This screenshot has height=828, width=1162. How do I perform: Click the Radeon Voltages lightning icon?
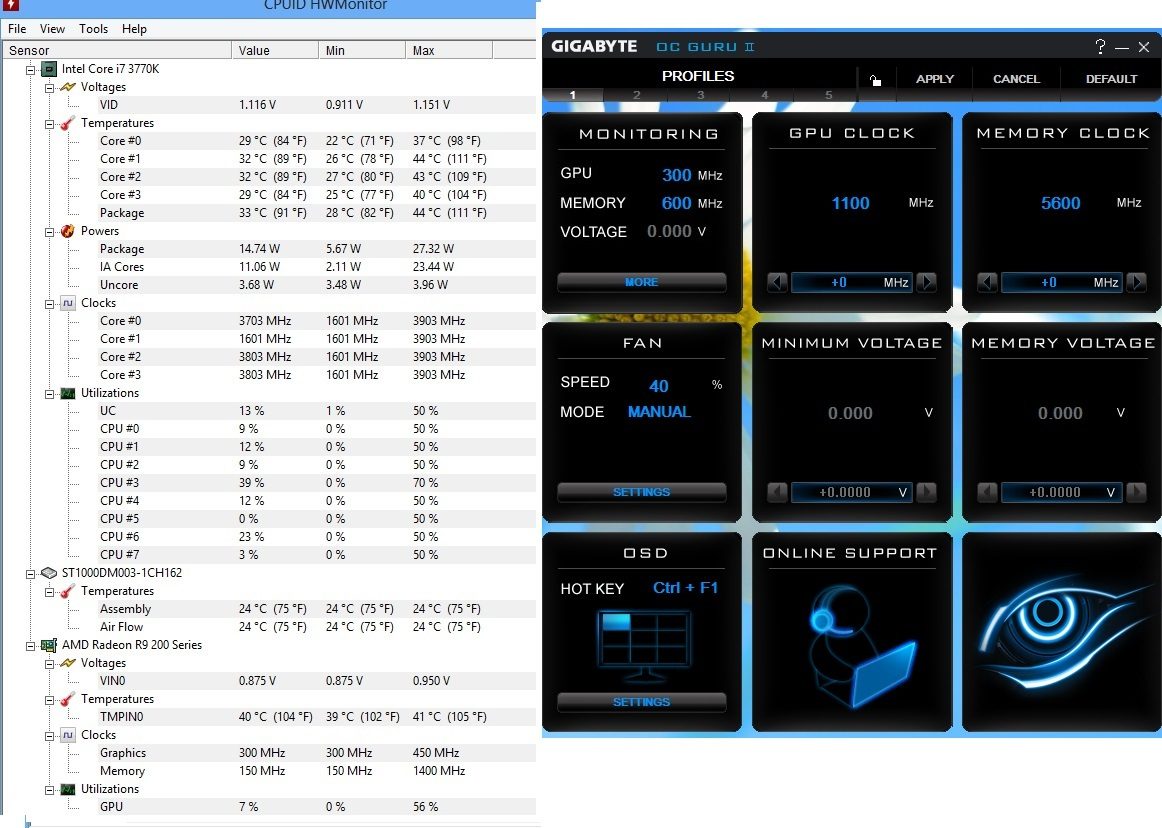pyautogui.click(x=68, y=663)
